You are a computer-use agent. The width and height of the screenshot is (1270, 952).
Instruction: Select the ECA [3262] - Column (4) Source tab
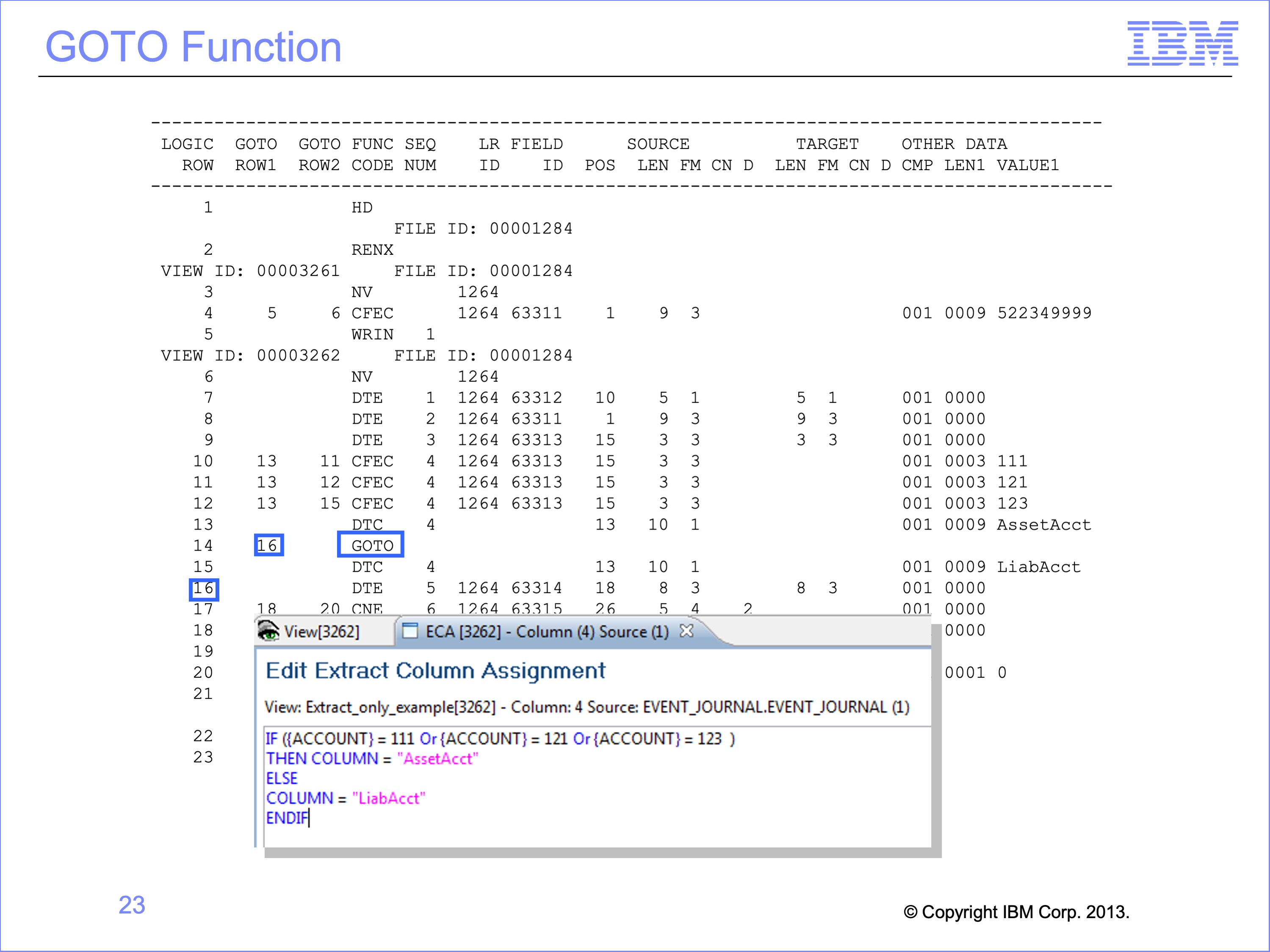pyautogui.click(x=546, y=632)
